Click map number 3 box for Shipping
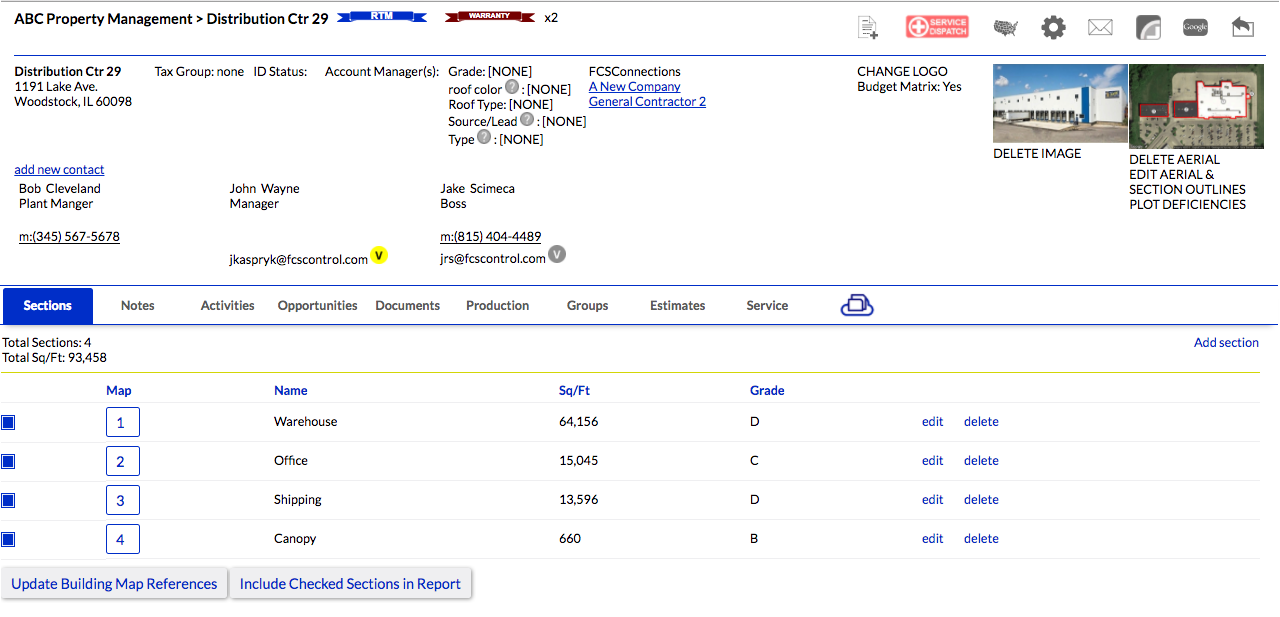The width and height of the screenshot is (1280, 617). click(x=122, y=500)
